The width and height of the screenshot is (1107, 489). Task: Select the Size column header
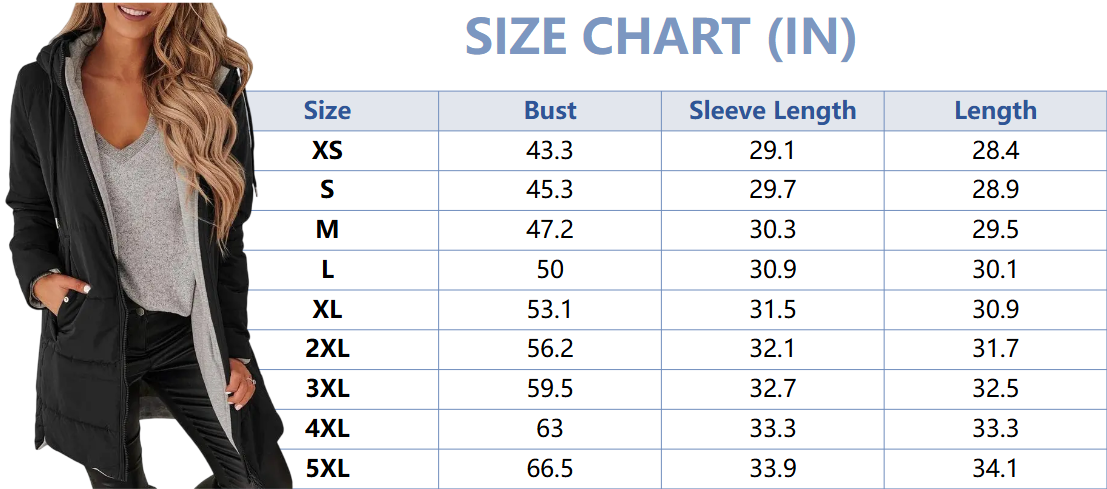(327, 111)
